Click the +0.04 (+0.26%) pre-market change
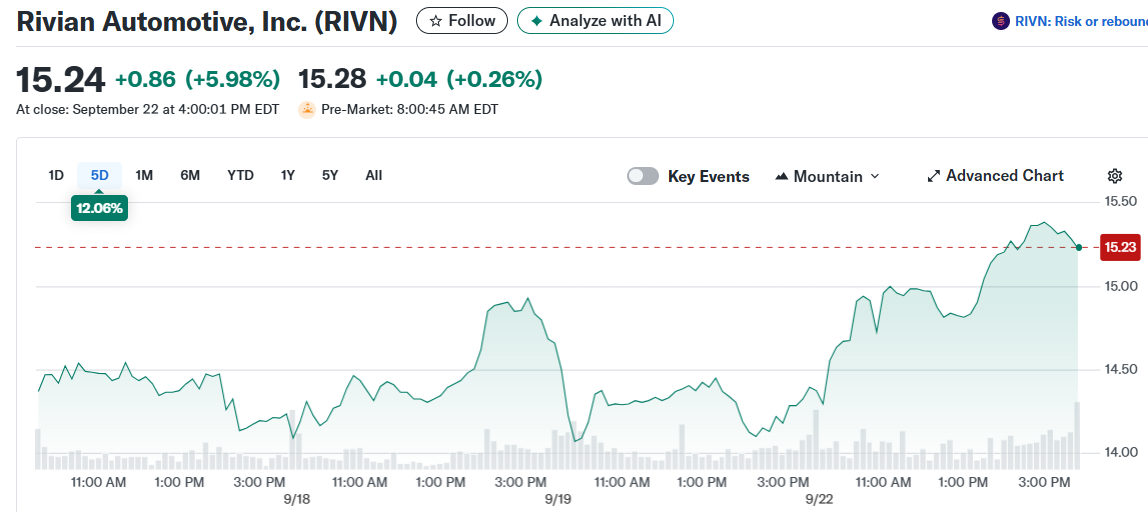1148x512 pixels. click(459, 79)
